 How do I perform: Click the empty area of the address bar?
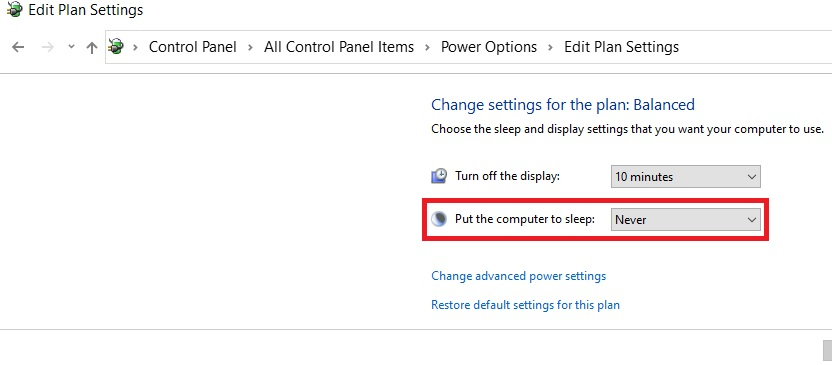coord(753,47)
